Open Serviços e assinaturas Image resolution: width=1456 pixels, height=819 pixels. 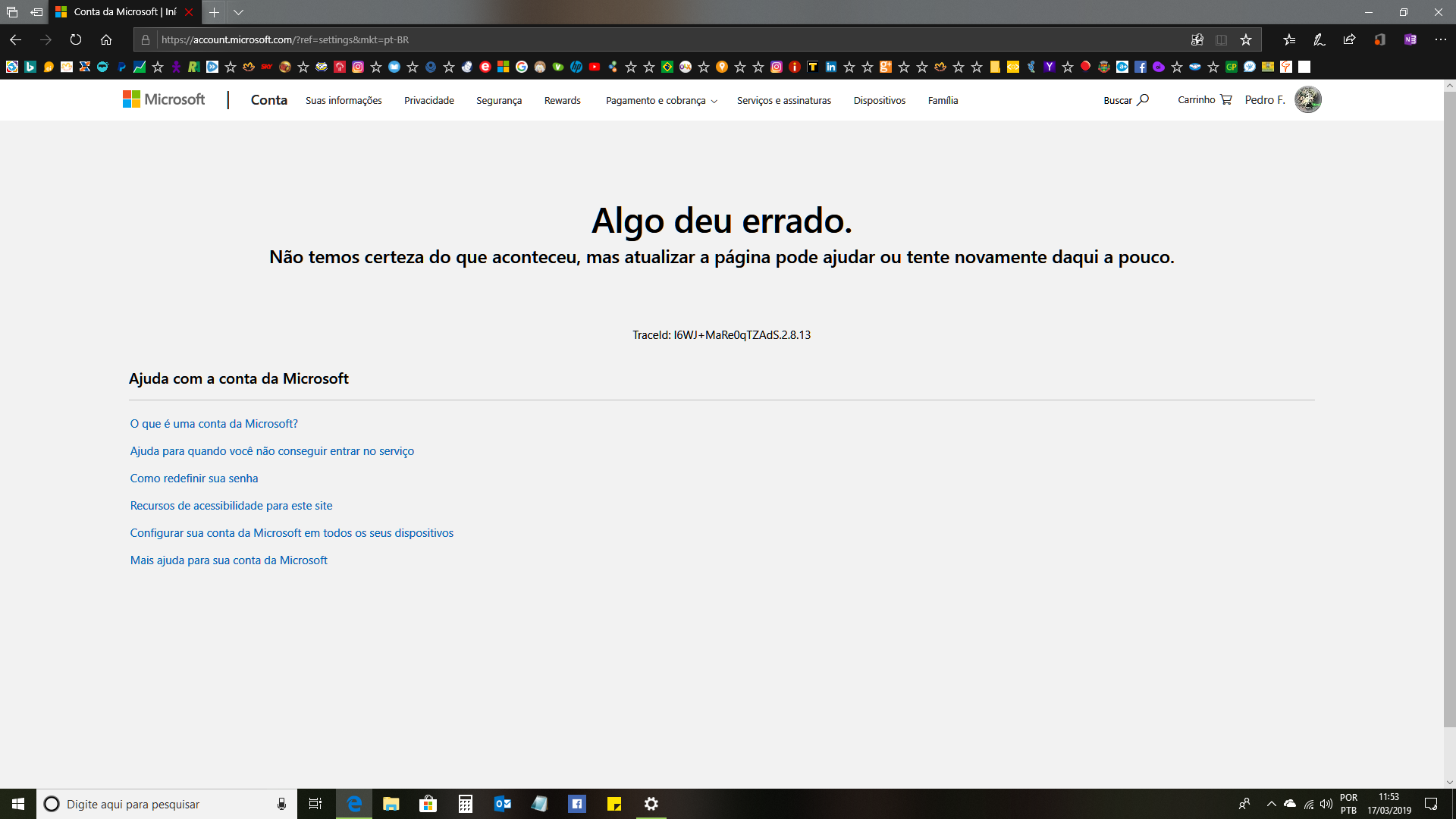(x=784, y=100)
